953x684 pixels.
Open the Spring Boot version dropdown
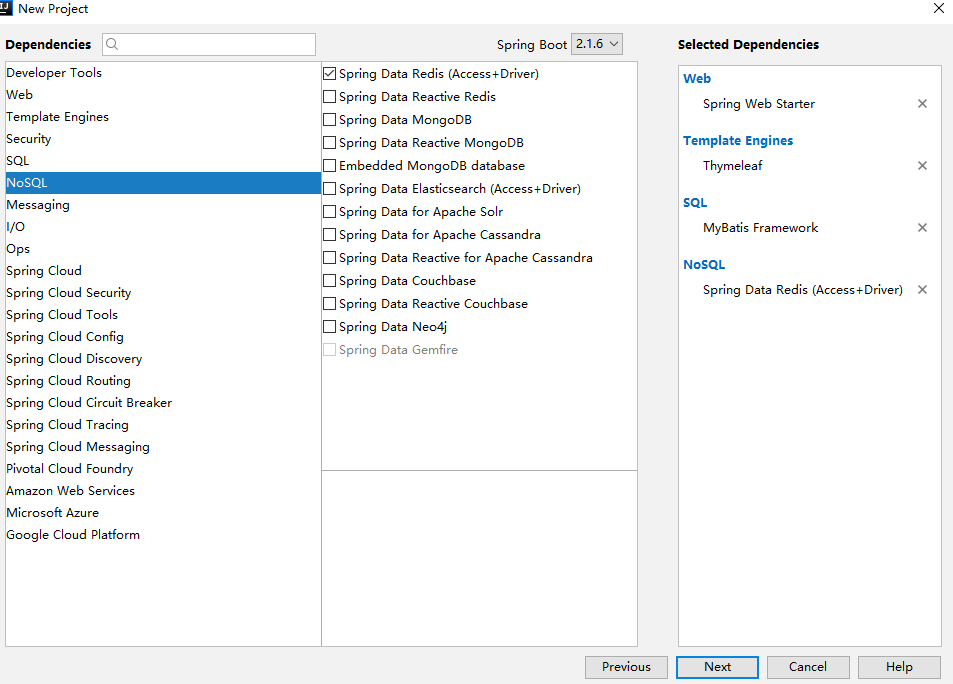[597, 44]
